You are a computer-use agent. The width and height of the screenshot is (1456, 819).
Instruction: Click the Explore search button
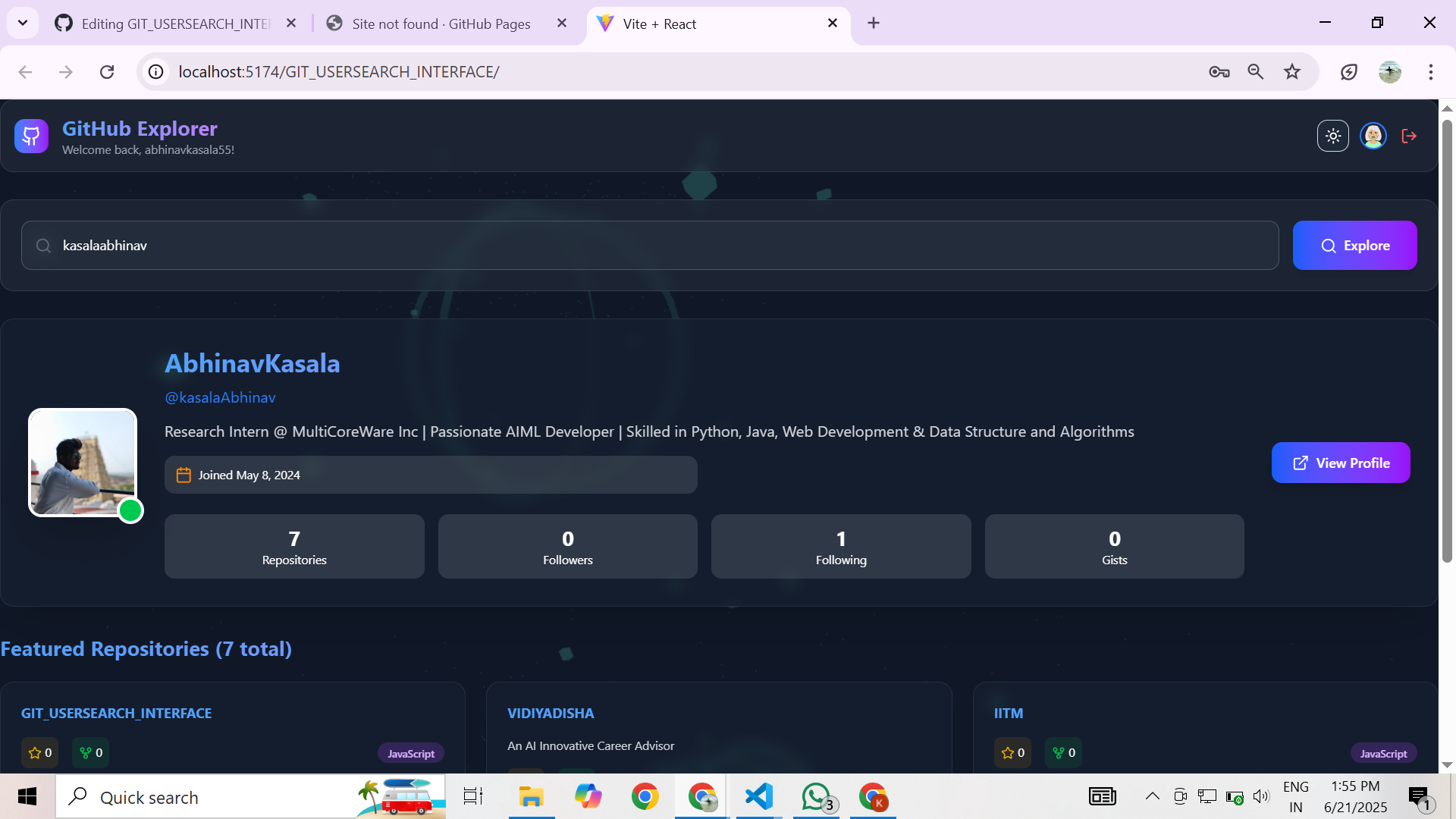[1354, 246]
